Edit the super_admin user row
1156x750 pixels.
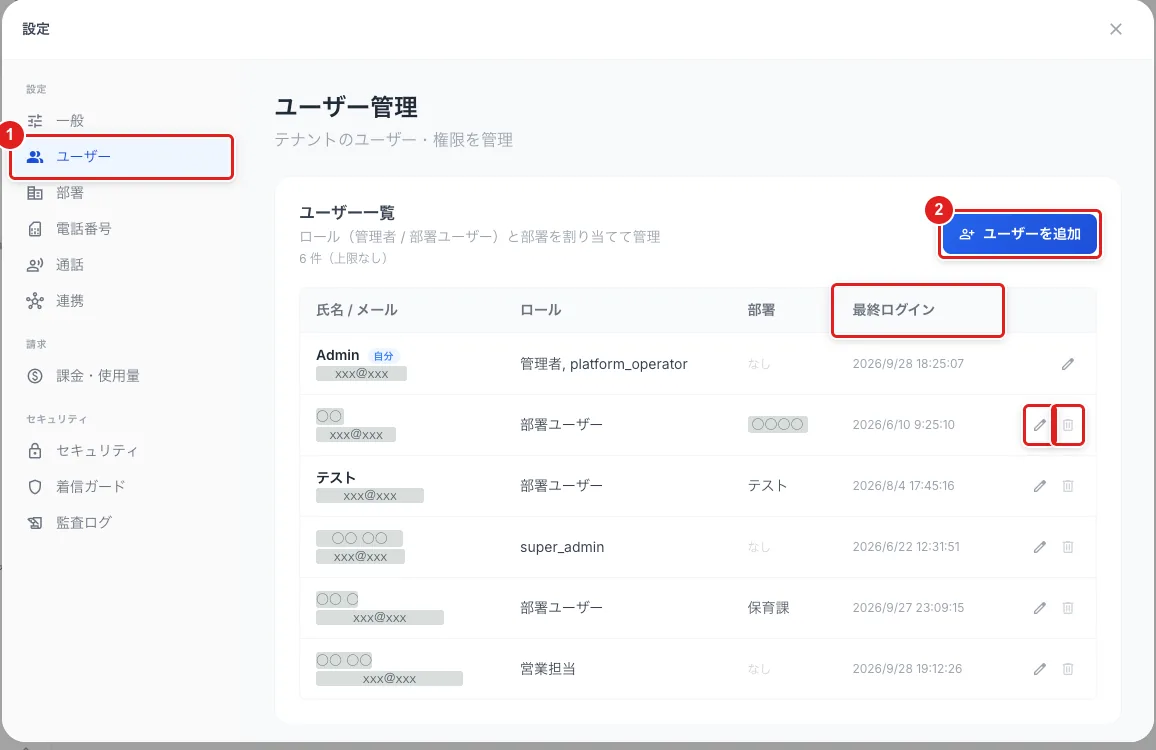[x=1040, y=547]
